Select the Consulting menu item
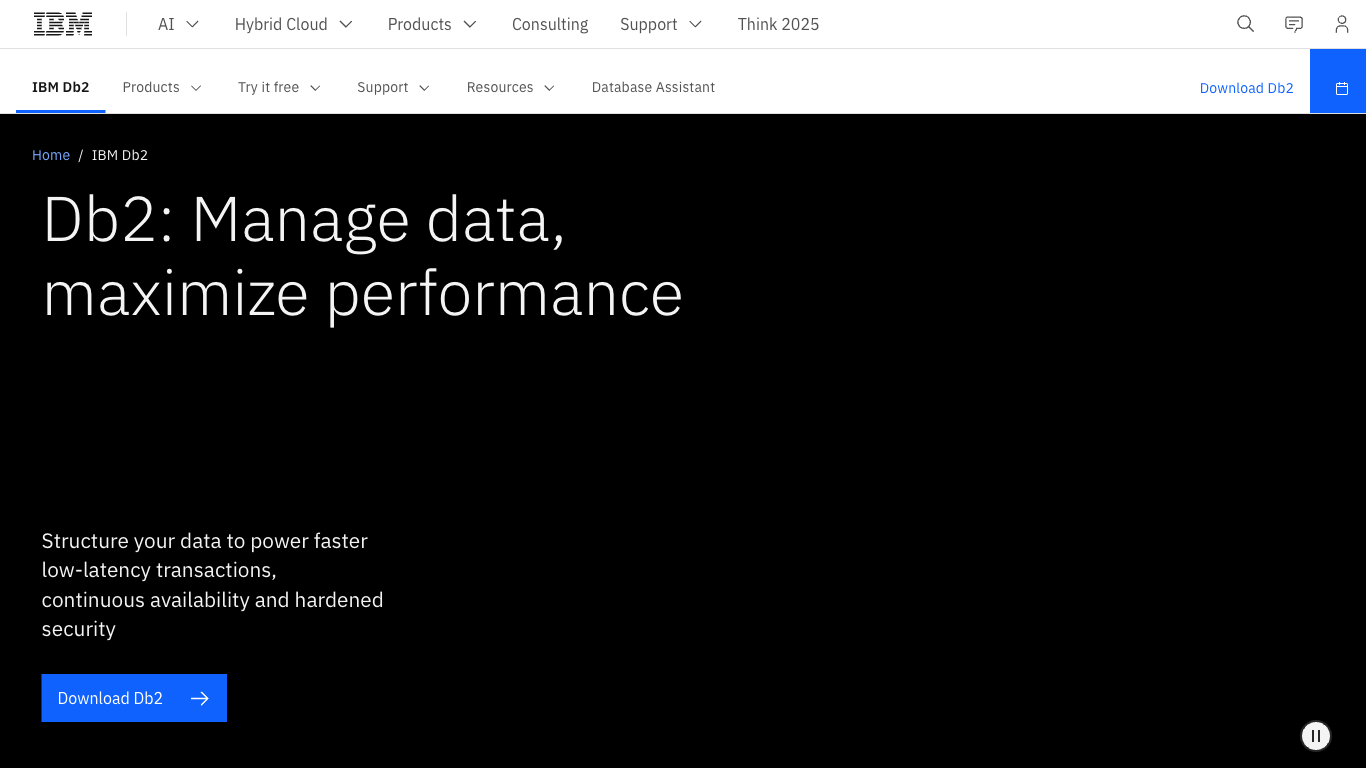 click(550, 24)
